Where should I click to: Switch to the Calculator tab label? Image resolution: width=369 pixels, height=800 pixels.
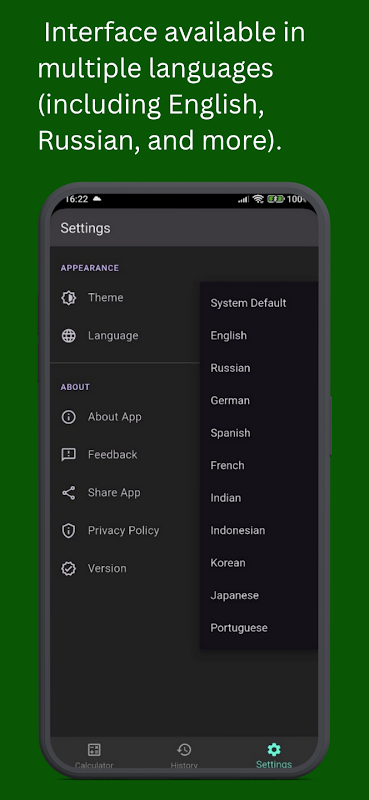94,765
